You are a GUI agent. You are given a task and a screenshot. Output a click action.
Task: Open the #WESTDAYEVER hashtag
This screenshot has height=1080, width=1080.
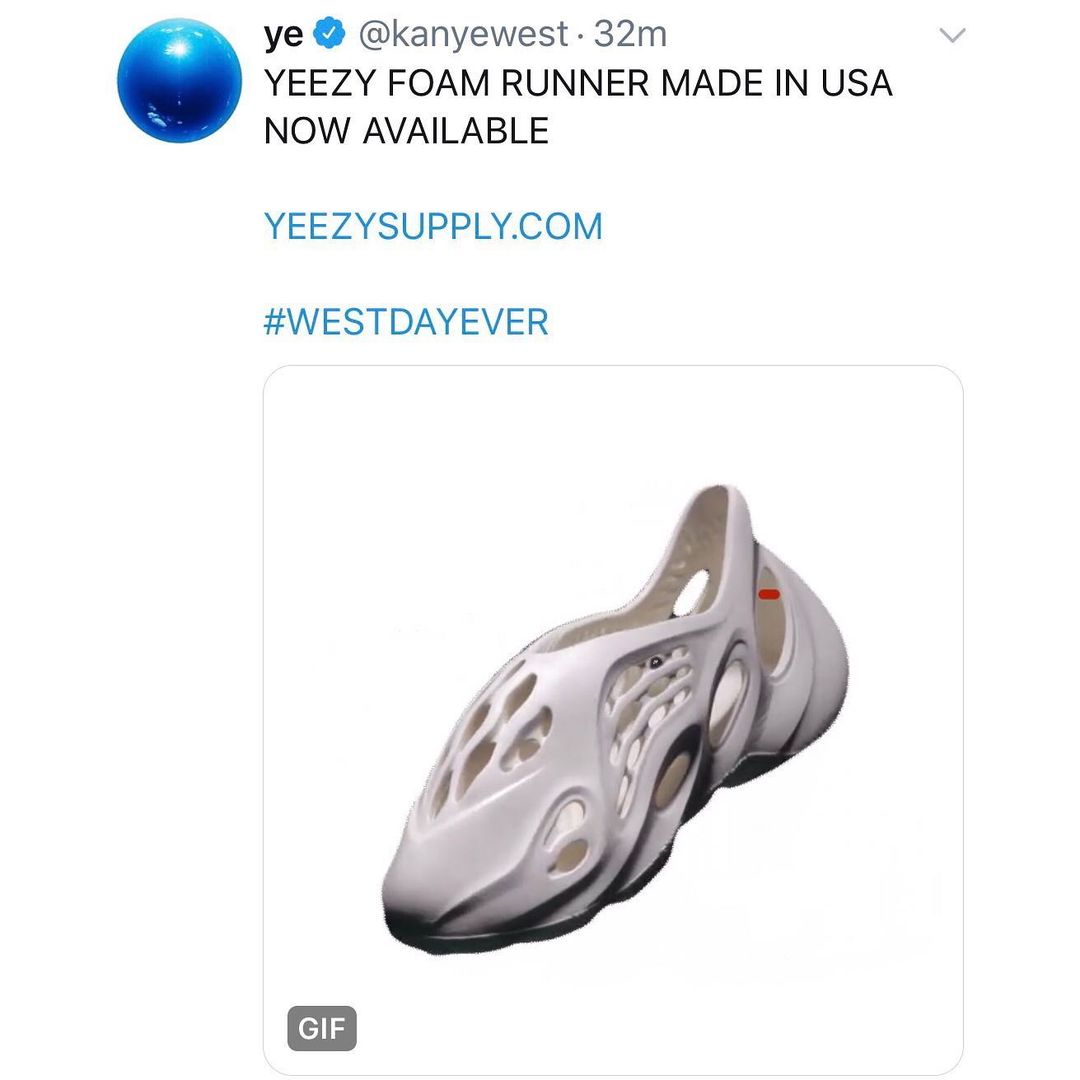(406, 322)
